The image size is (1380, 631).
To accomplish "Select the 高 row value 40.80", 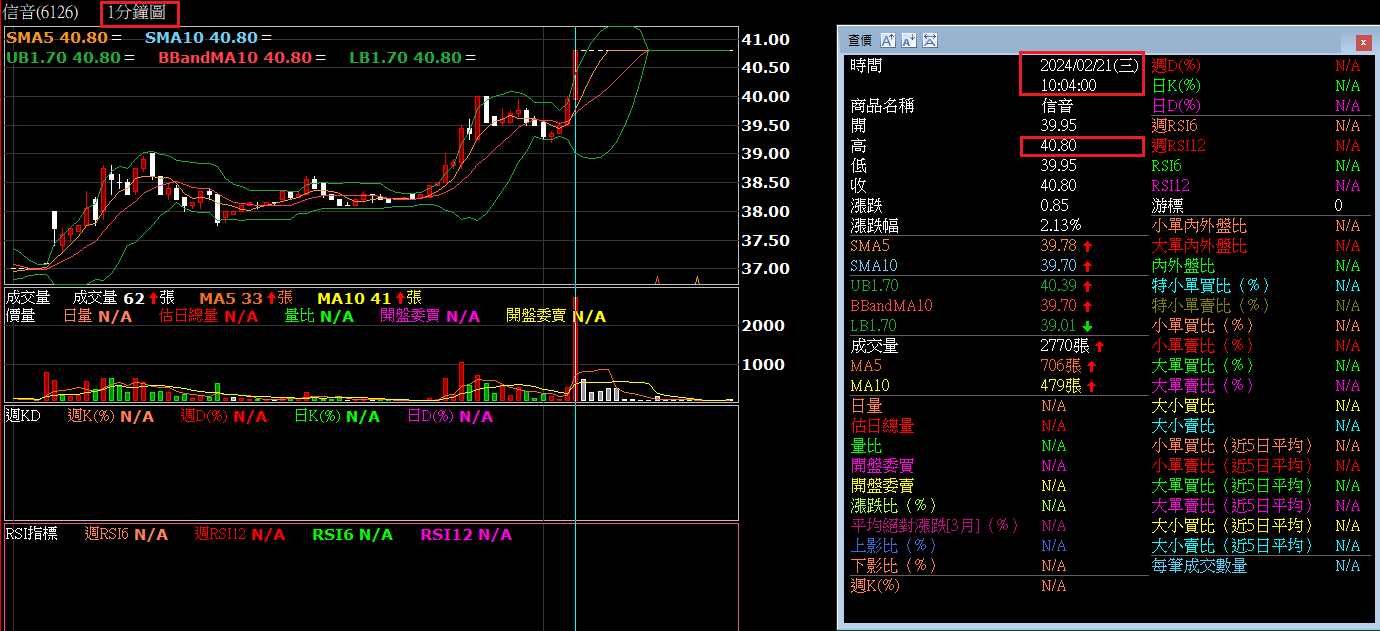I will point(1058,146).
